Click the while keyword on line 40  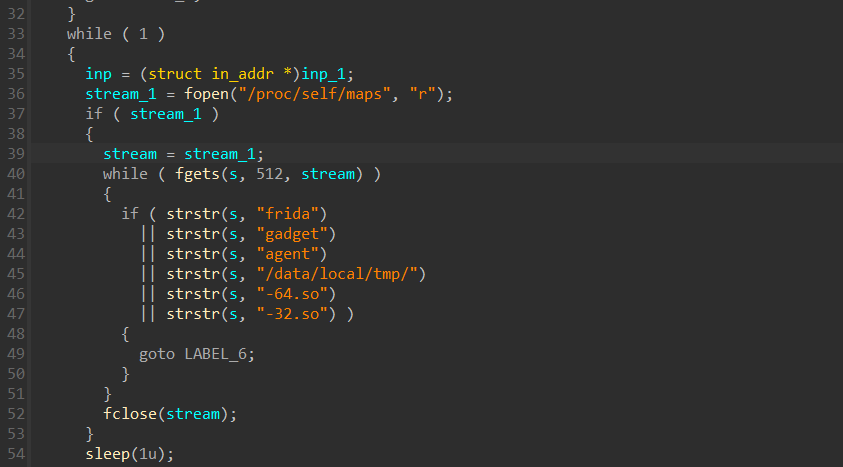point(125,174)
